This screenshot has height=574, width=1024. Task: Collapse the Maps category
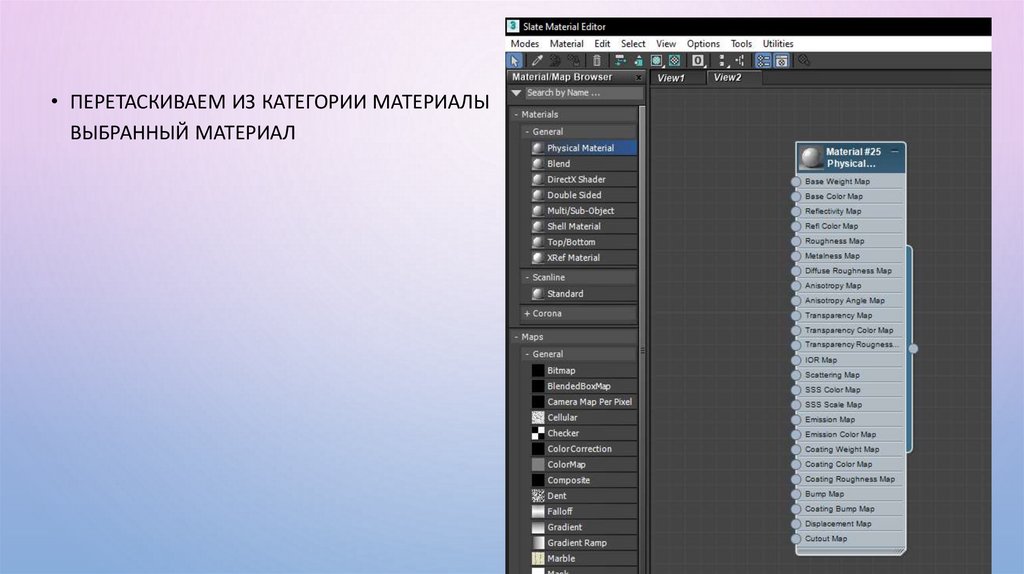coord(516,337)
